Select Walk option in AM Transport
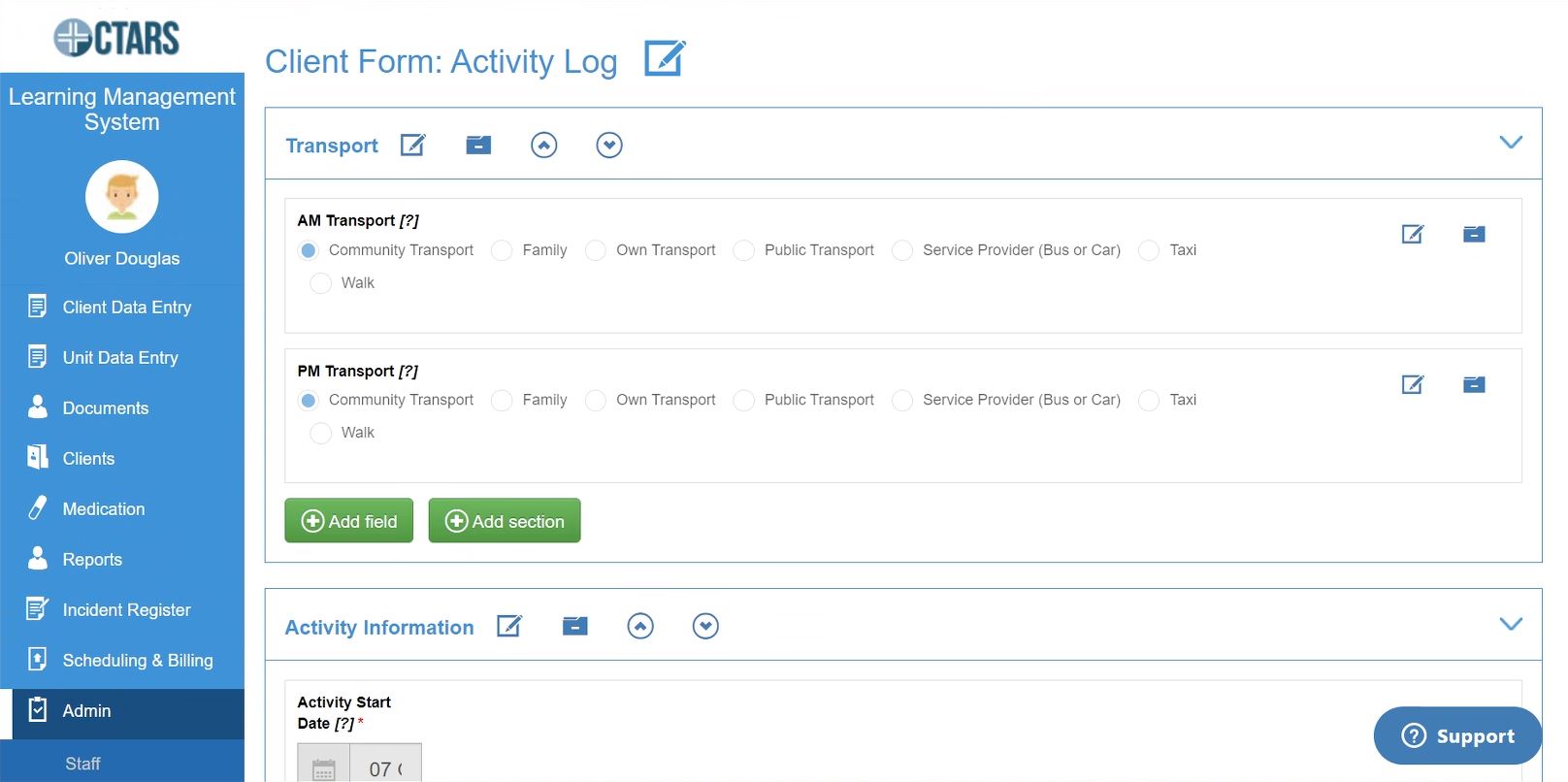This screenshot has height=782, width=1568. 320,283
